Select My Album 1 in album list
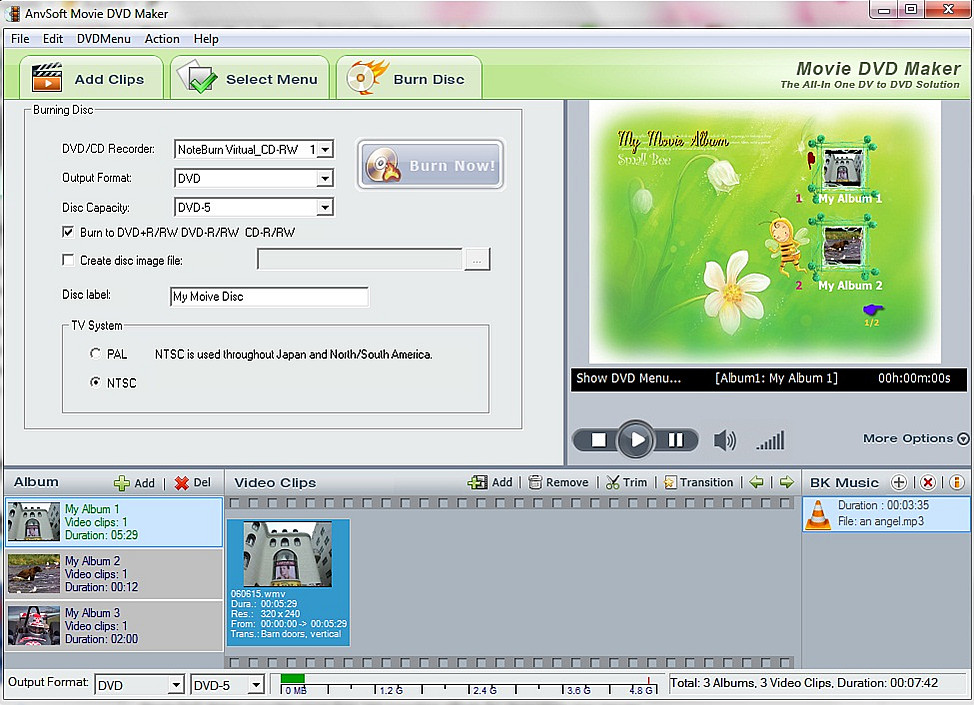Image resolution: width=974 pixels, height=705 pixels. coord(114,522)
